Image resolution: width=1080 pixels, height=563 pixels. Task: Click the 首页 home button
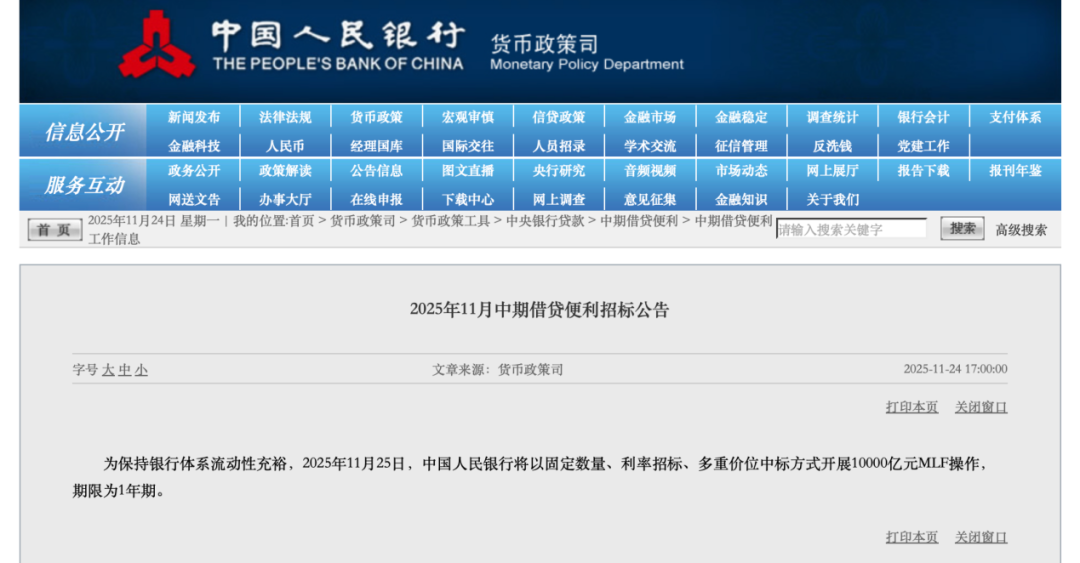[54, 230]
